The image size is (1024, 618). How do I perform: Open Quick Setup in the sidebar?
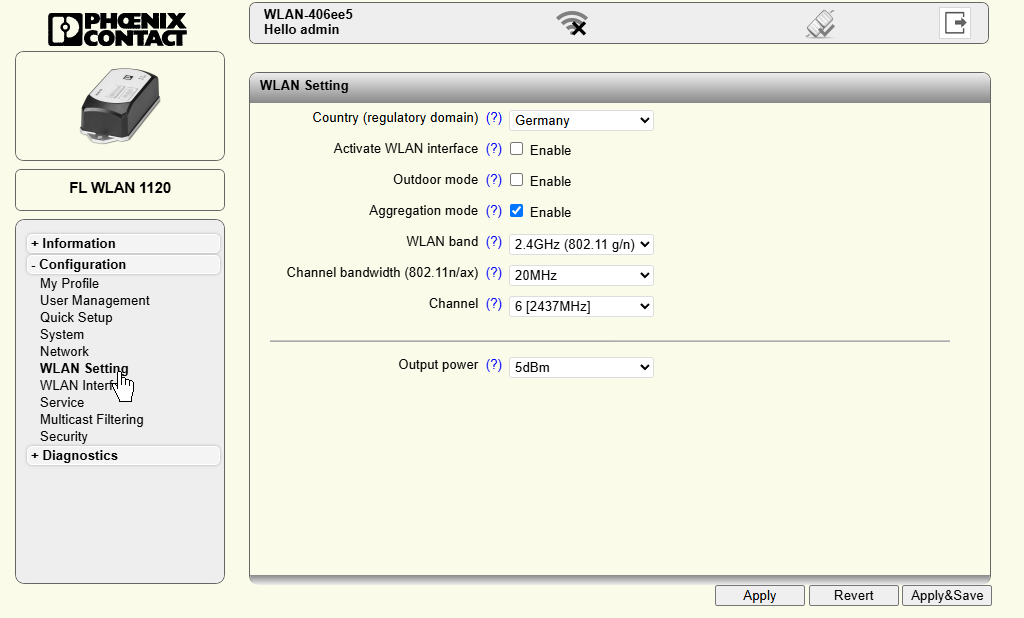[x=76, y=317]
